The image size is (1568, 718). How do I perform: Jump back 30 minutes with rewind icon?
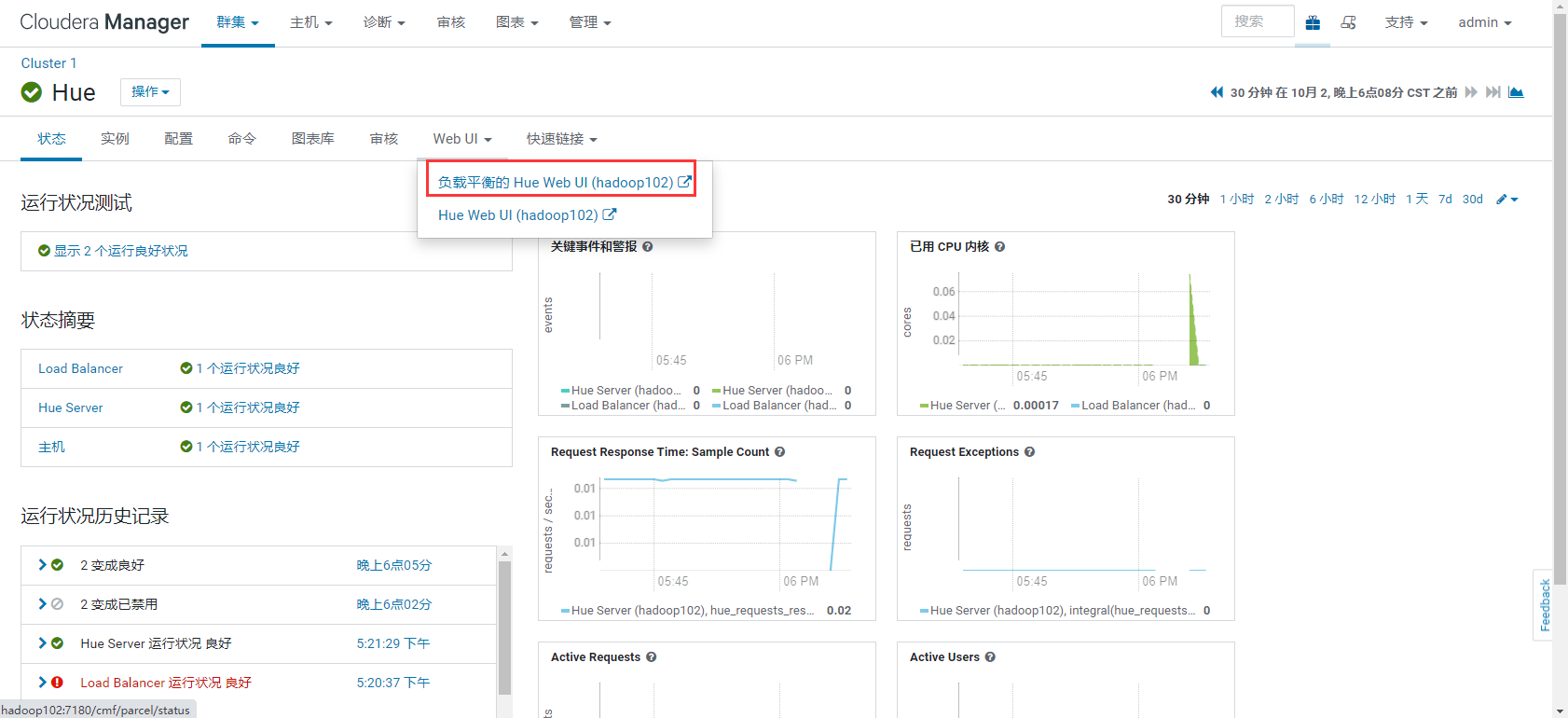[1217, 92]
